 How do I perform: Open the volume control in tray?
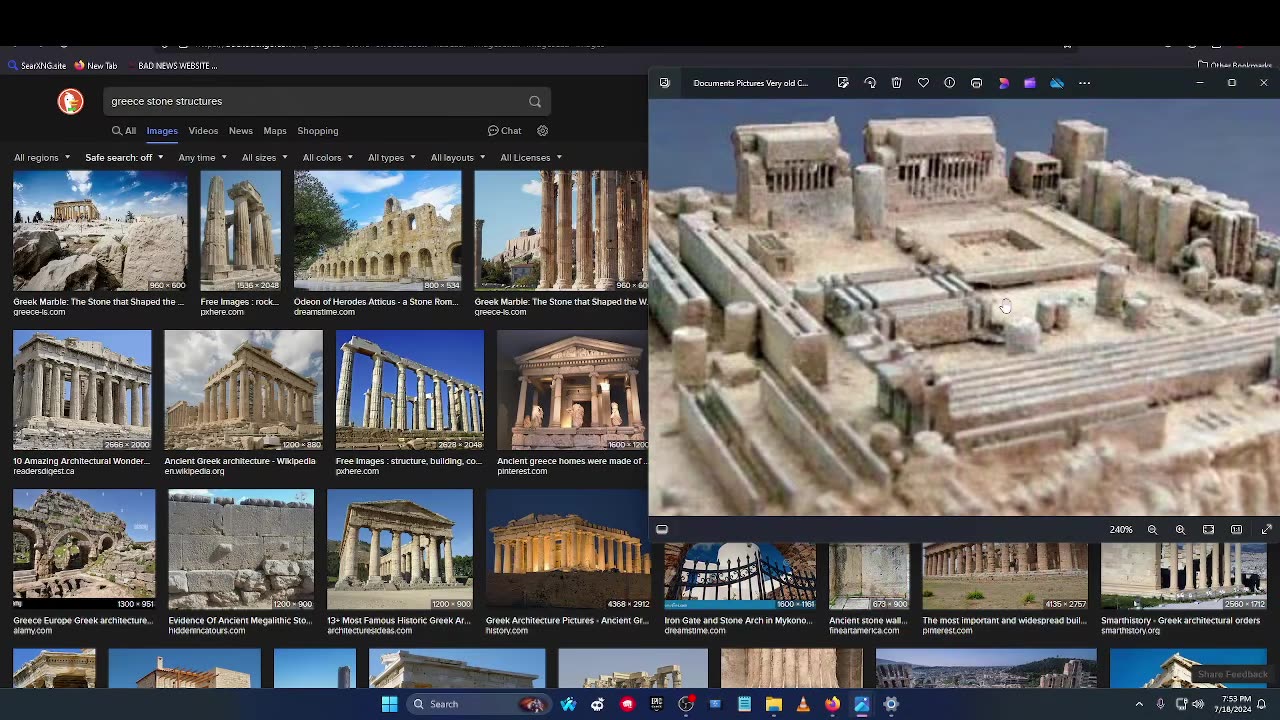1198,704
